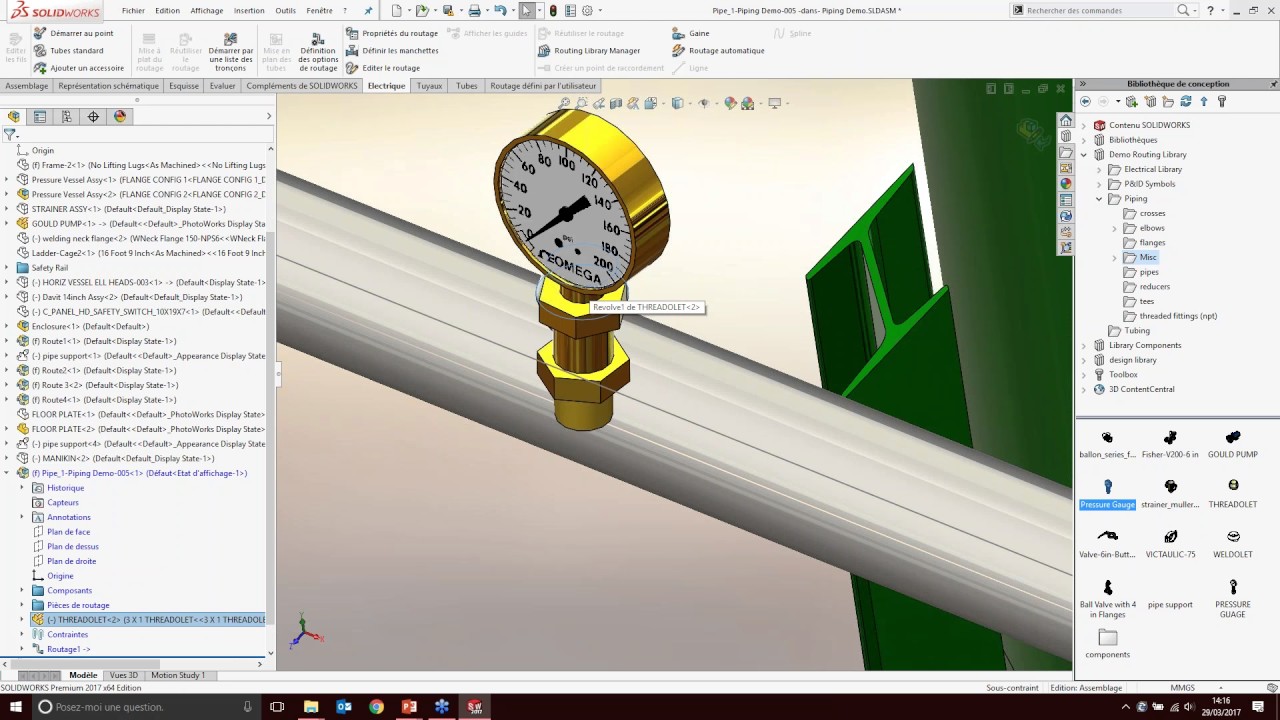1280x720 pixels.
Task: Select the WELDOLET library part
Action: pyautogui.click(x=1233, y=544)
